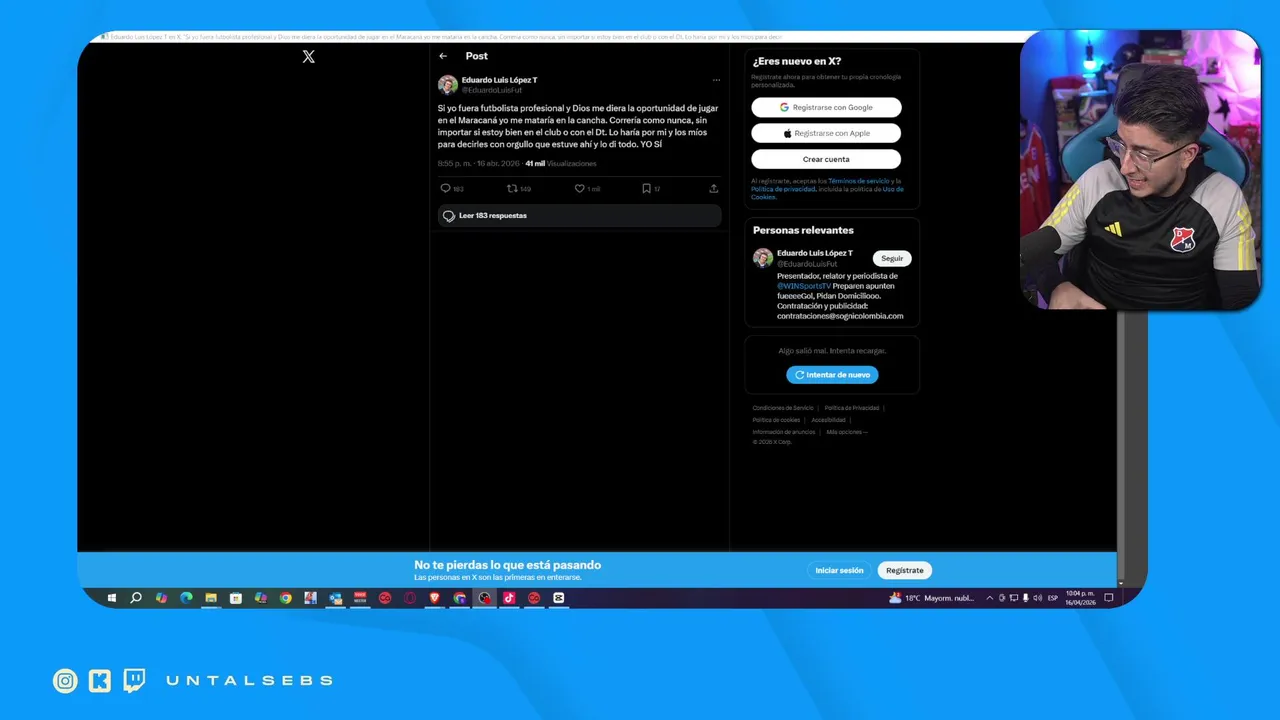Click Registrarse con Google

(826, 107)
